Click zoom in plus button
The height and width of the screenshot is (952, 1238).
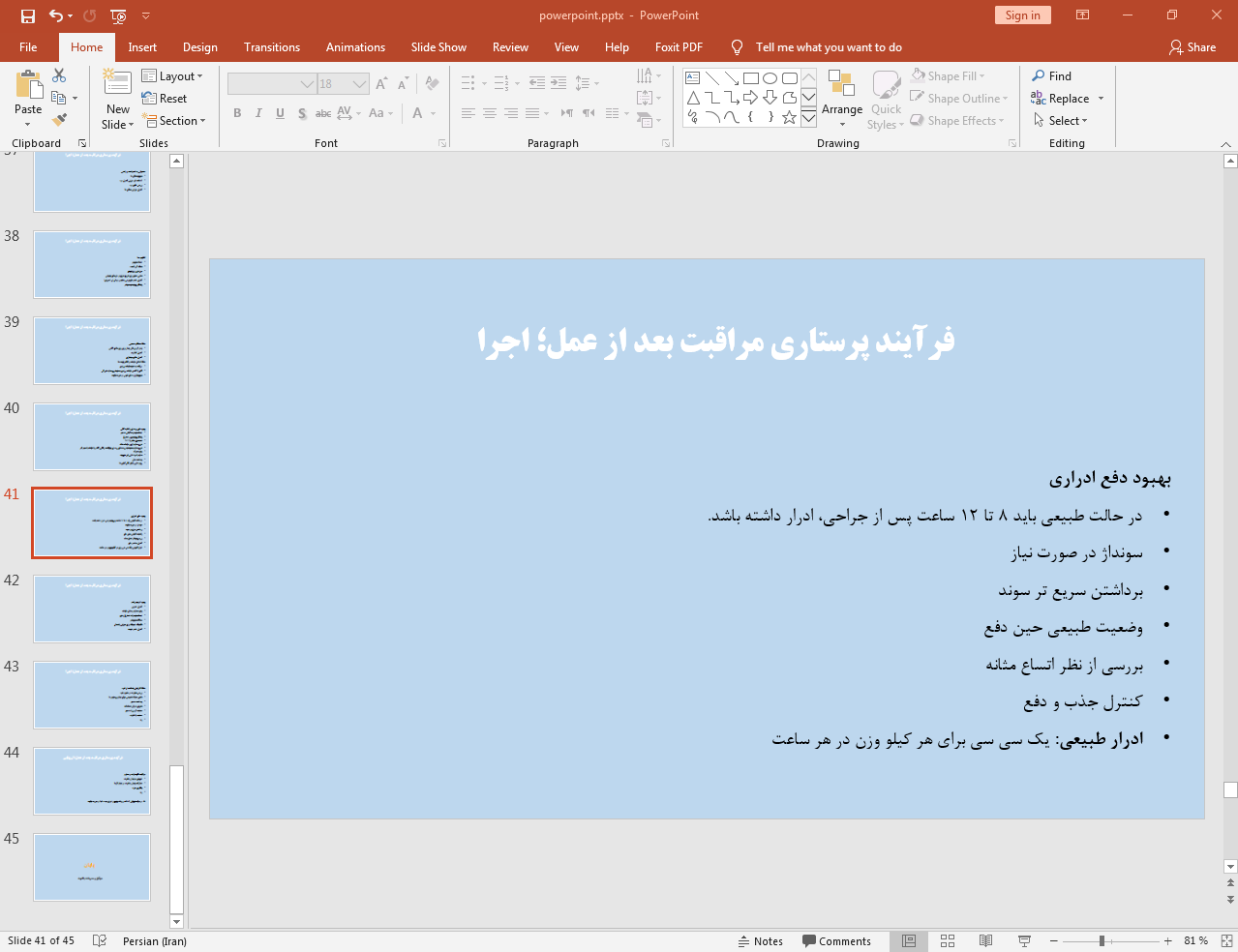click(x=1168, y=940)
